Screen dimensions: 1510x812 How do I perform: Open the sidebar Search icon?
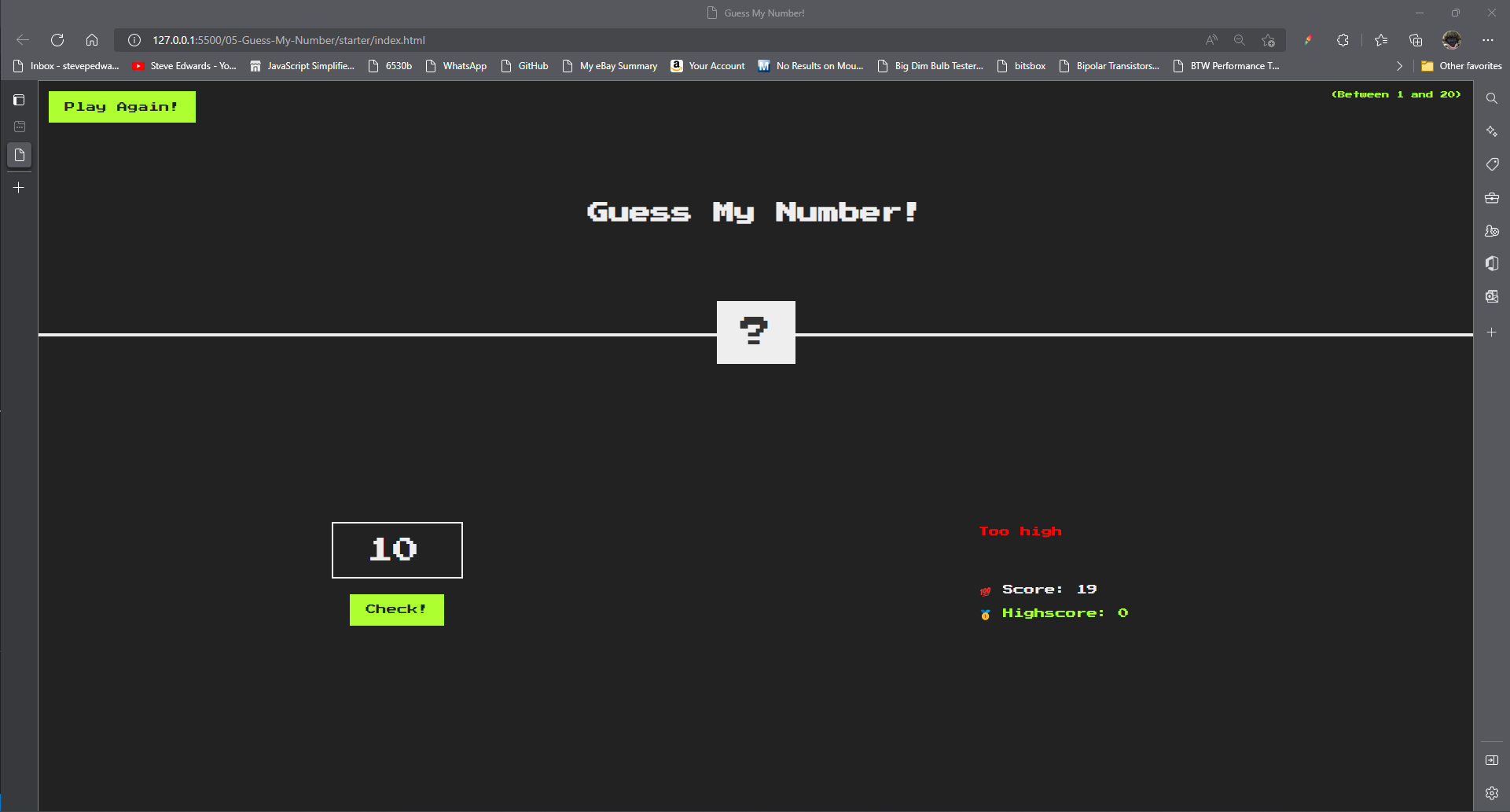[1491, 99]
